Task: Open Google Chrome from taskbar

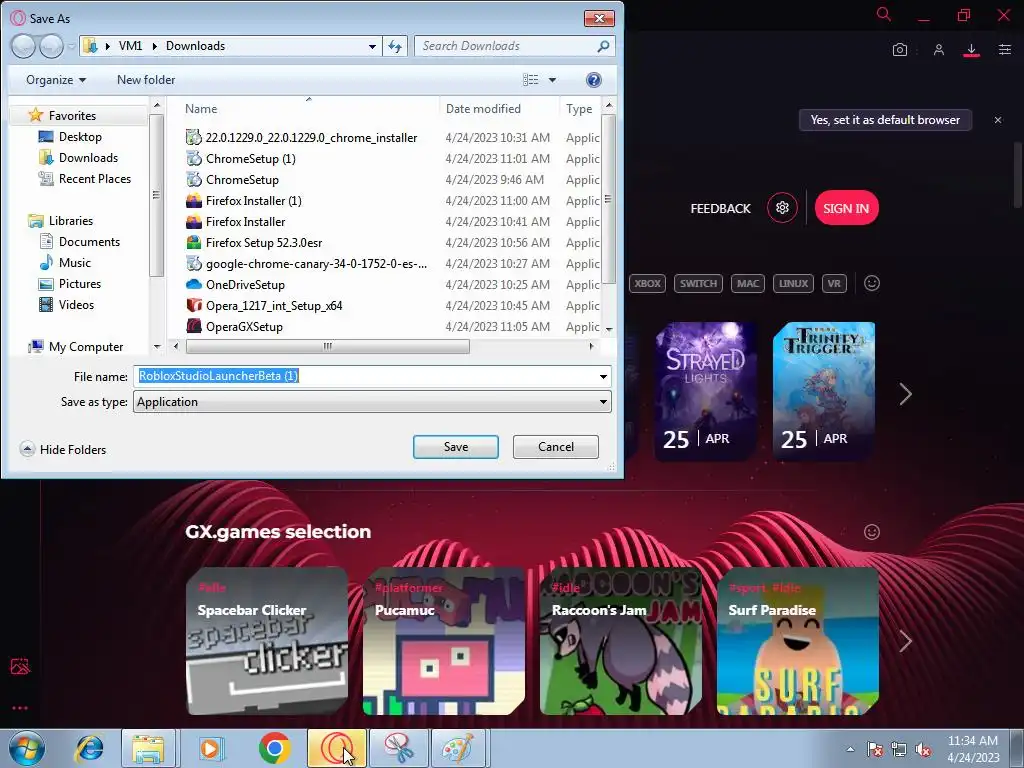Action: (x=274, y=748)
